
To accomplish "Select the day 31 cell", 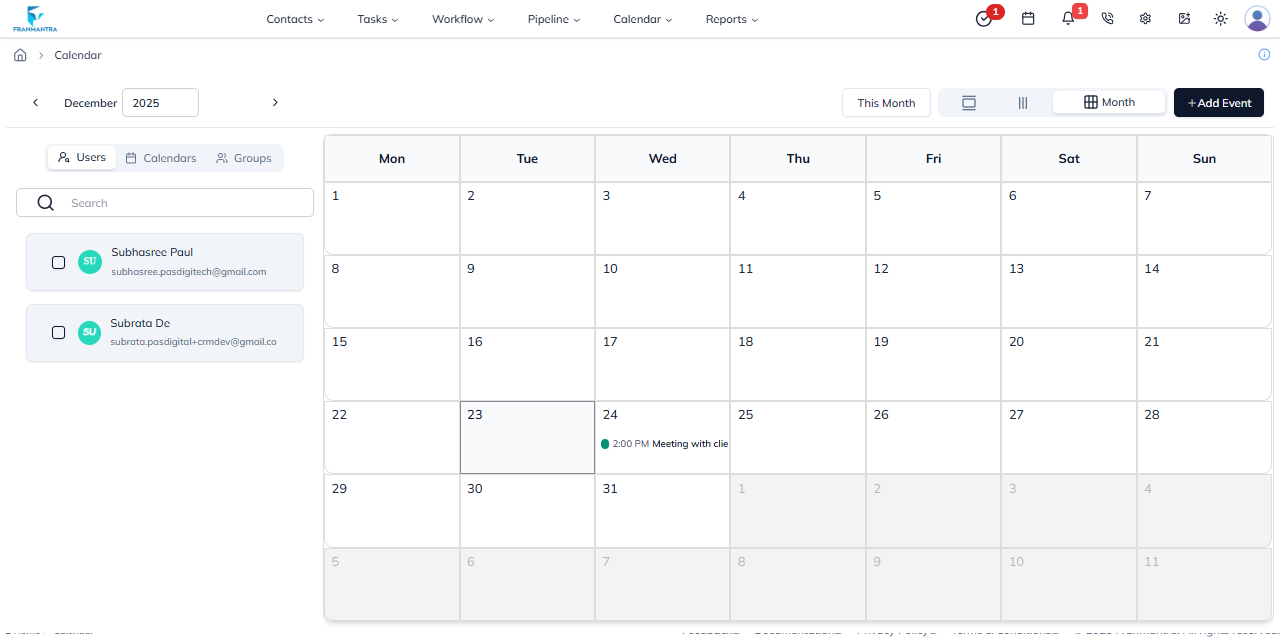I will (662, 511).
